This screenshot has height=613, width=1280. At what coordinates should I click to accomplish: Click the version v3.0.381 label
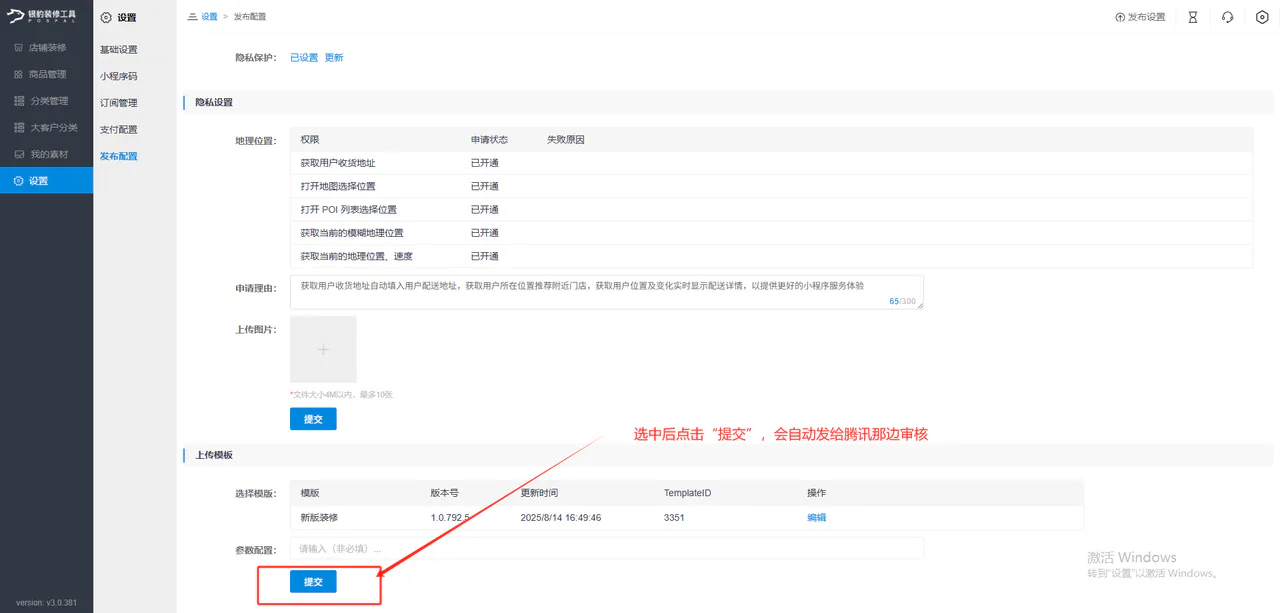[46, 603]
